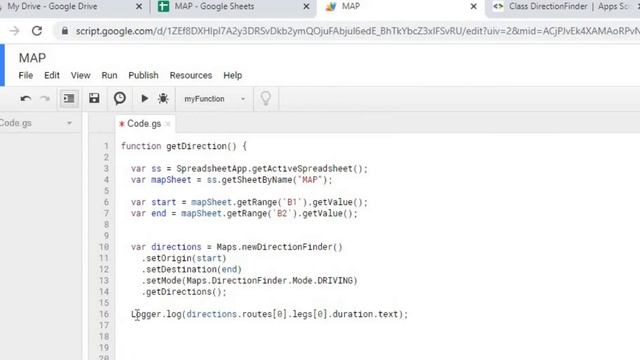Image resolution: width=640 pixels, height=360 pixels.
Task: Open the Publish menu
Action: point(143,76)
